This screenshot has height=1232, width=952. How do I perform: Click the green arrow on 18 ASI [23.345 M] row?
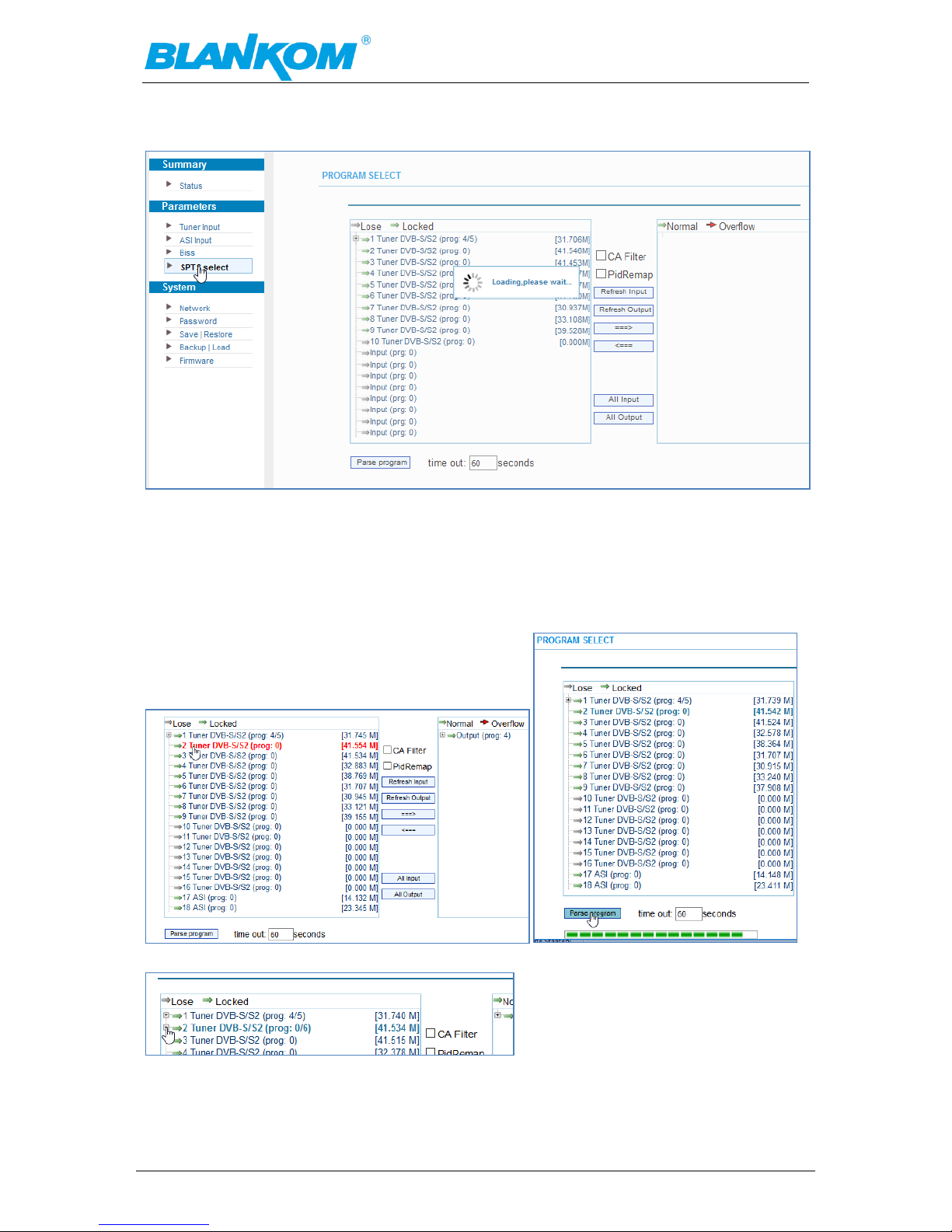coord(178,908)
